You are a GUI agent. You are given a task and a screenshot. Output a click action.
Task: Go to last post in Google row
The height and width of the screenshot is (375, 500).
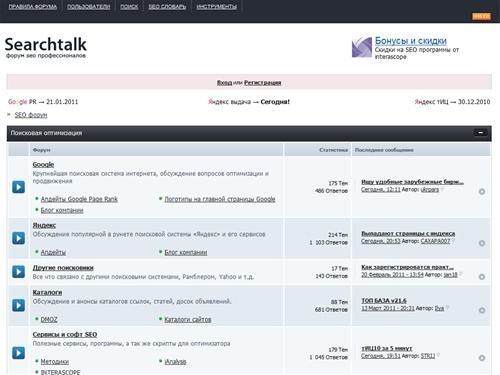(x=482, y=191)
